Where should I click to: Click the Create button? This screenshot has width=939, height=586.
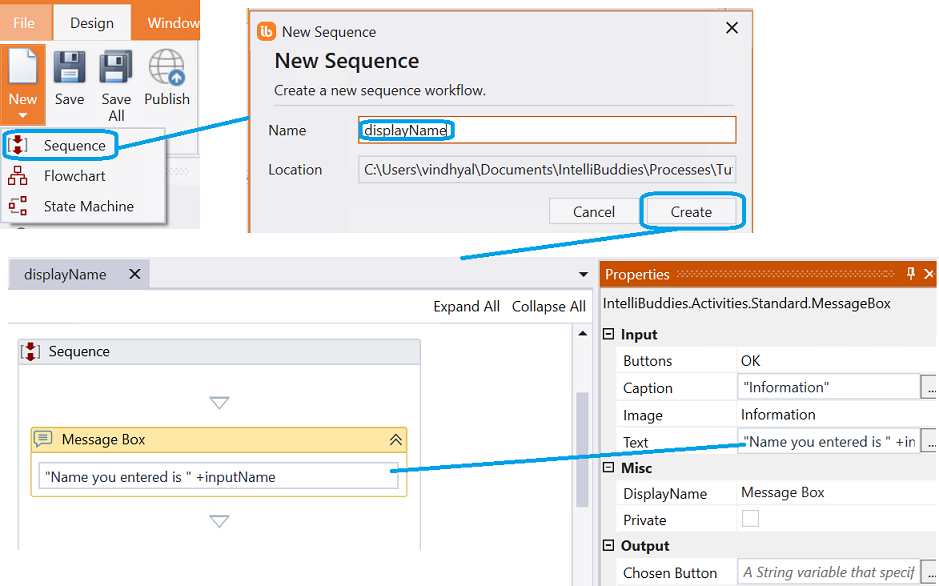click(692, 211)
